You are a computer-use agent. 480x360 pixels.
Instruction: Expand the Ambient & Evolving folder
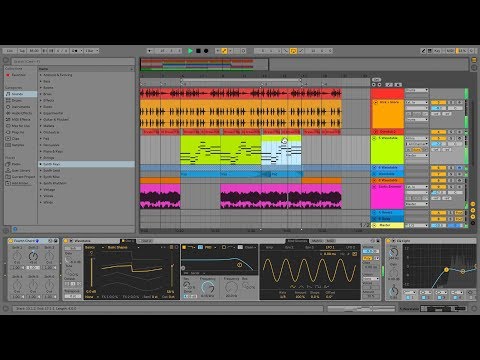tap(41, 75)
